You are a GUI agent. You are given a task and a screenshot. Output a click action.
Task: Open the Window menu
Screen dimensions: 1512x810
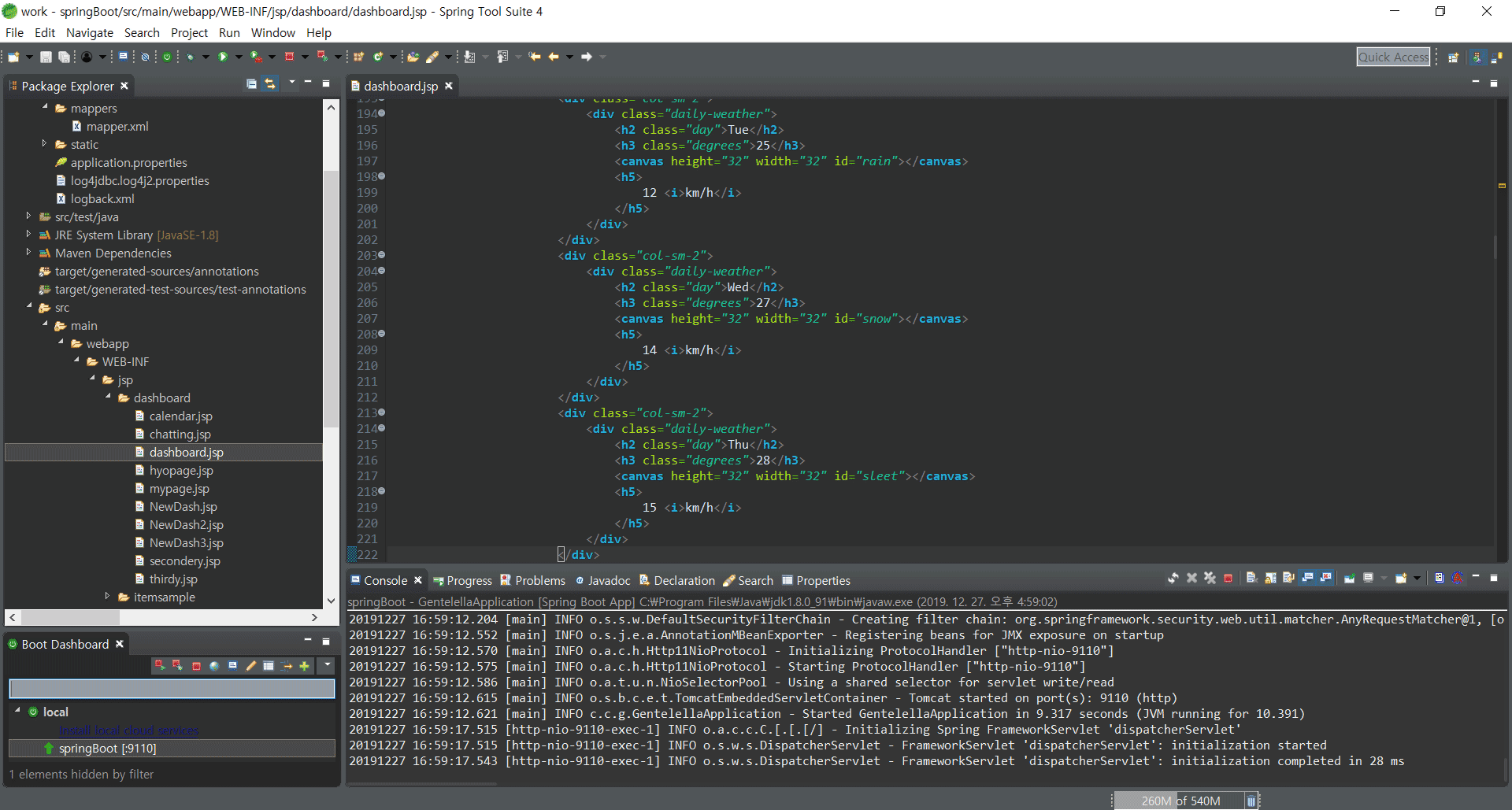click(273, 33)
